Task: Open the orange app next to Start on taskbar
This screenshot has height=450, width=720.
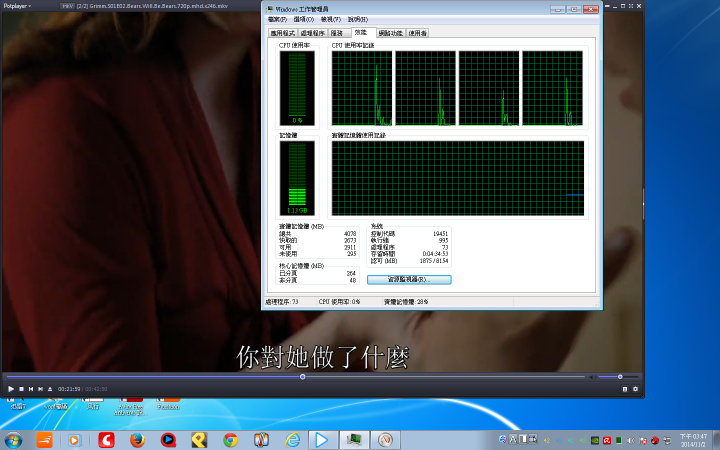Action: (x=45, y=440)
